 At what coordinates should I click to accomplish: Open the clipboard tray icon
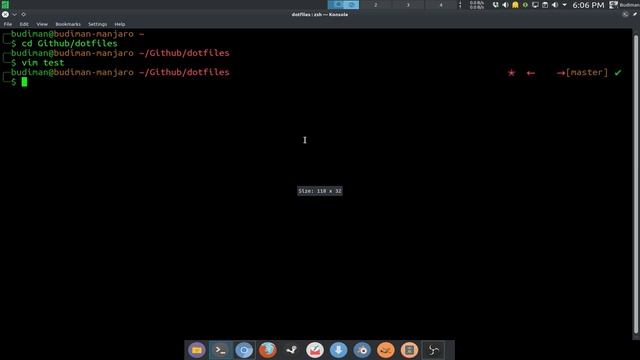point(545,5)
